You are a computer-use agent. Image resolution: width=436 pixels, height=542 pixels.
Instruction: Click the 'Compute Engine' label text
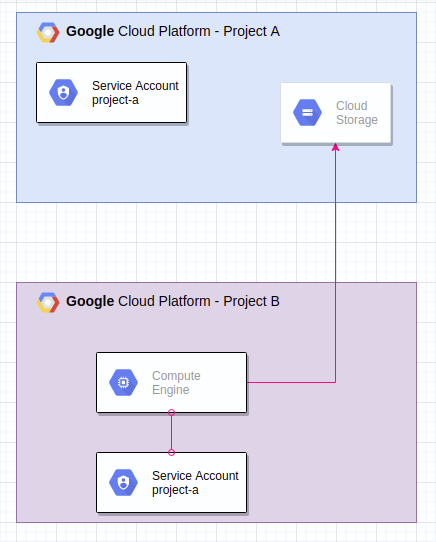click(176, 383)
